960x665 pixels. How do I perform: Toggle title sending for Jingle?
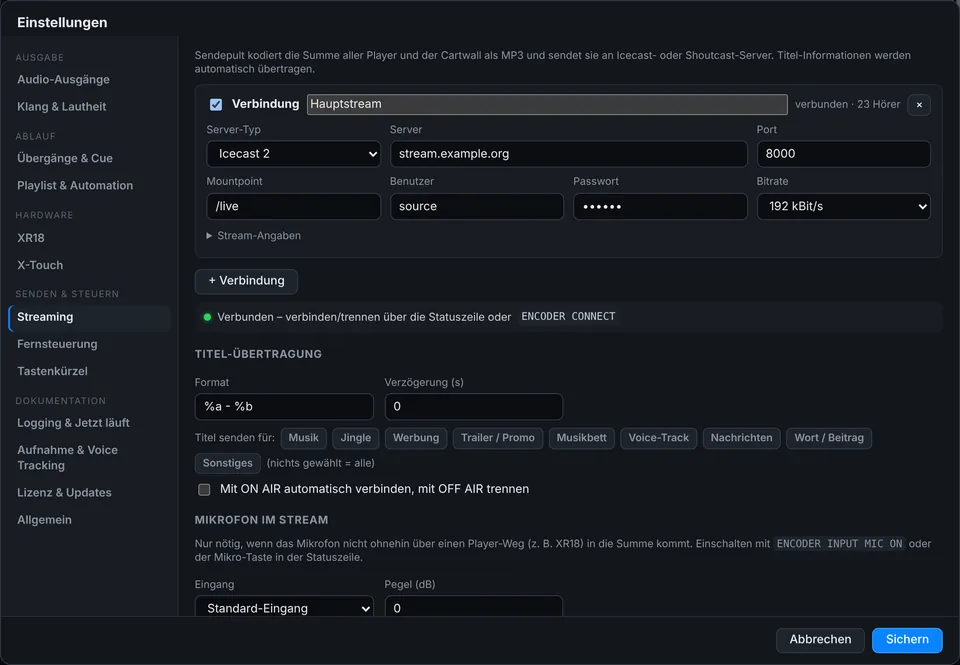pos(356,438)
